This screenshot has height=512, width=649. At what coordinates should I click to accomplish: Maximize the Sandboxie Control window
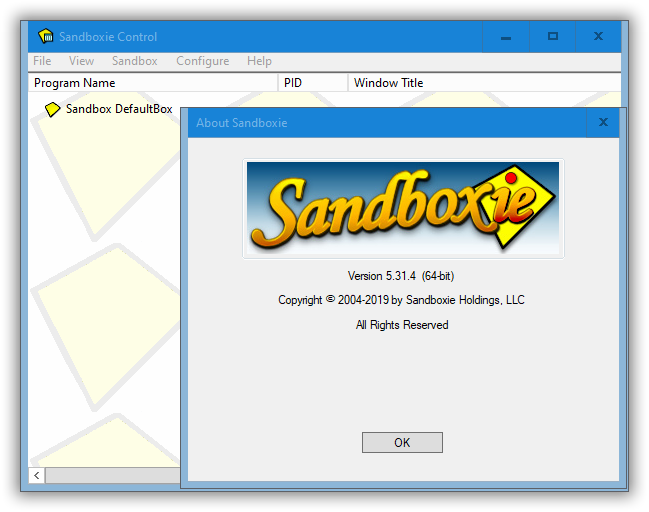(553, 37)
